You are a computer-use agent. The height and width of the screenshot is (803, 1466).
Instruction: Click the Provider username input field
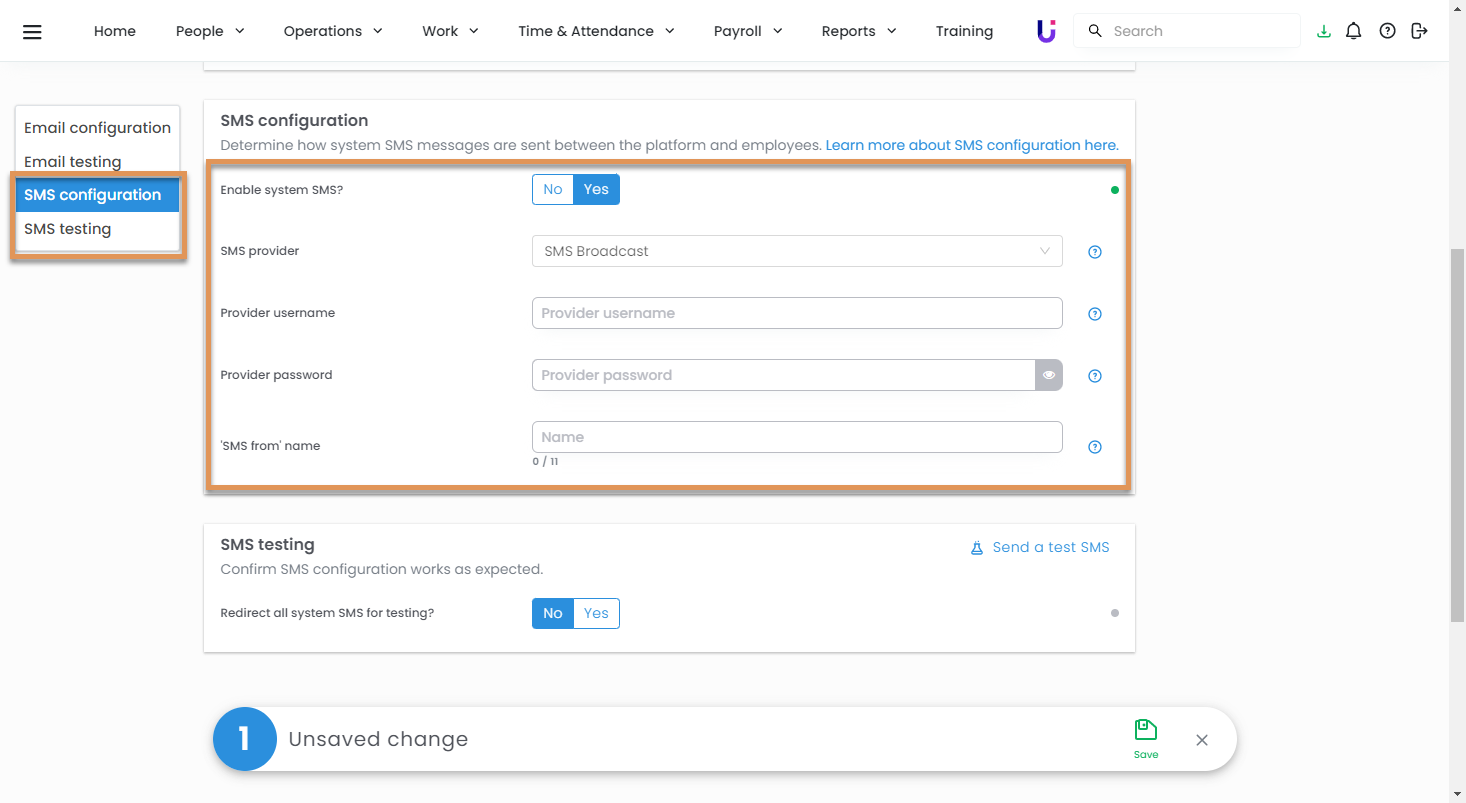coord(796,313)
